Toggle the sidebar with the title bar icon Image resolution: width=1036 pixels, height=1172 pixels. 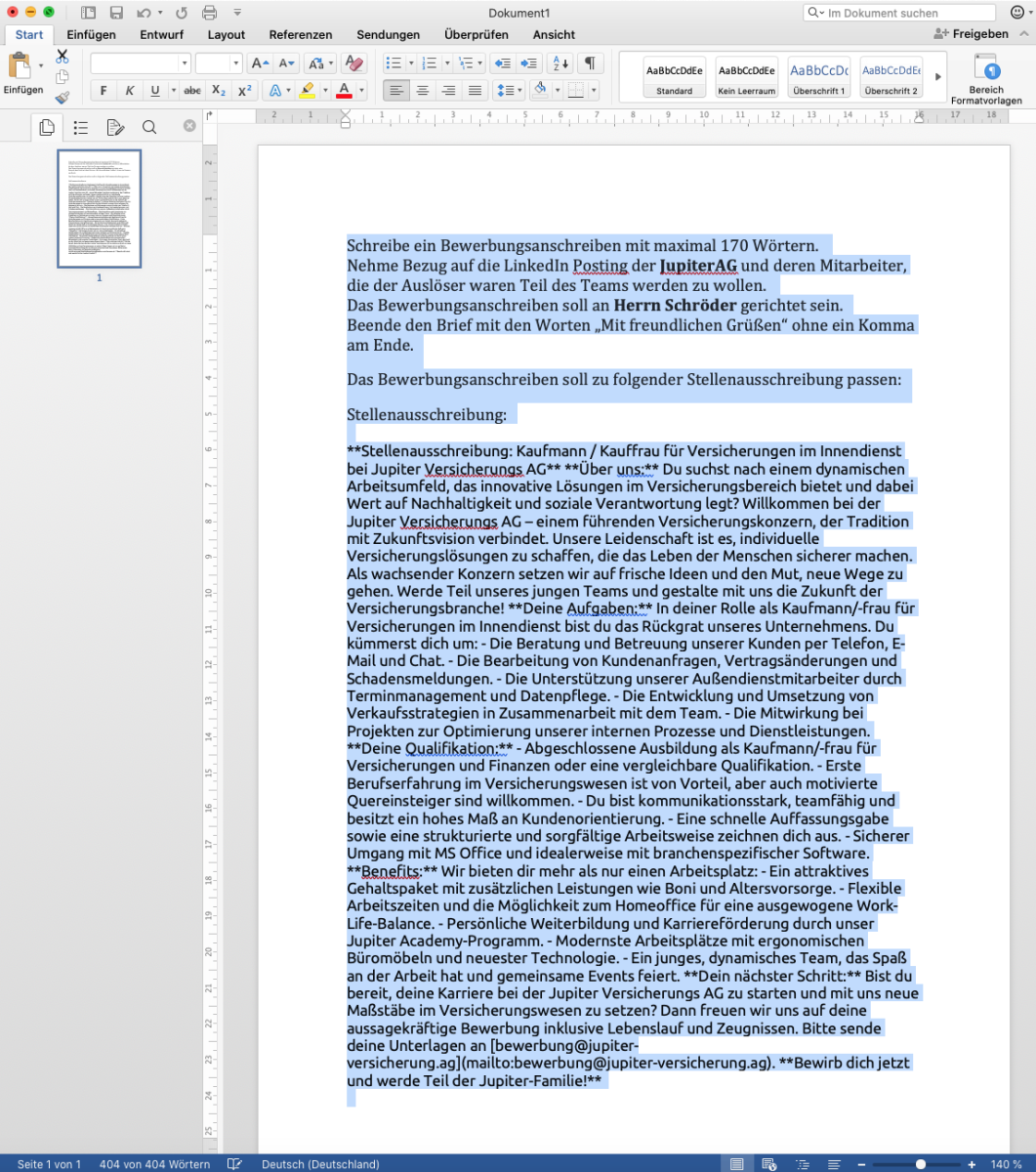pyautogui.click(x=88, y=13)
